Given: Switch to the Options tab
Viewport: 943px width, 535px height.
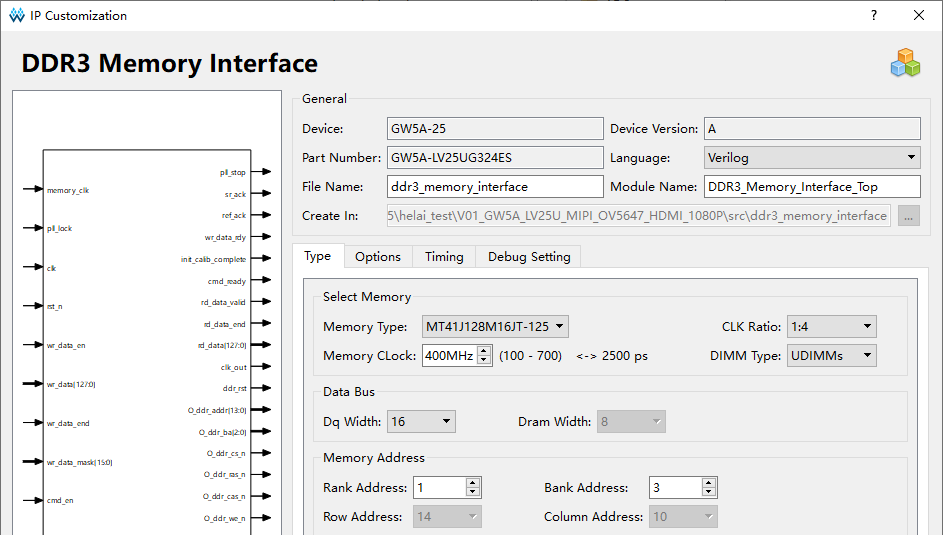Looking at the screenshot, I should (x=378, y=257).
